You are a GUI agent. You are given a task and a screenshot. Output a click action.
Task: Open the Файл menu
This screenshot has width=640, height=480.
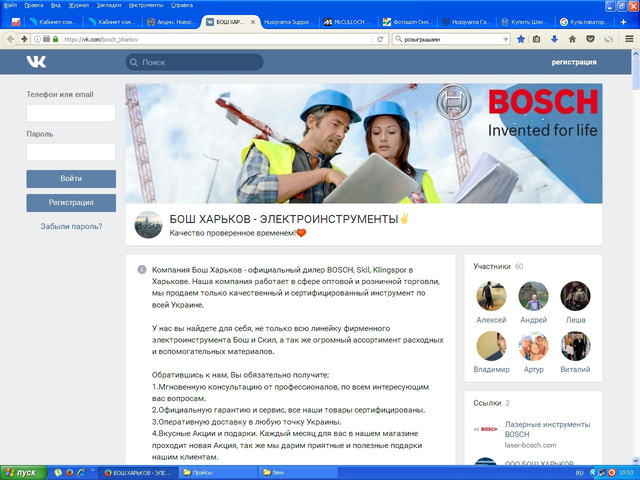click(10, 5)
